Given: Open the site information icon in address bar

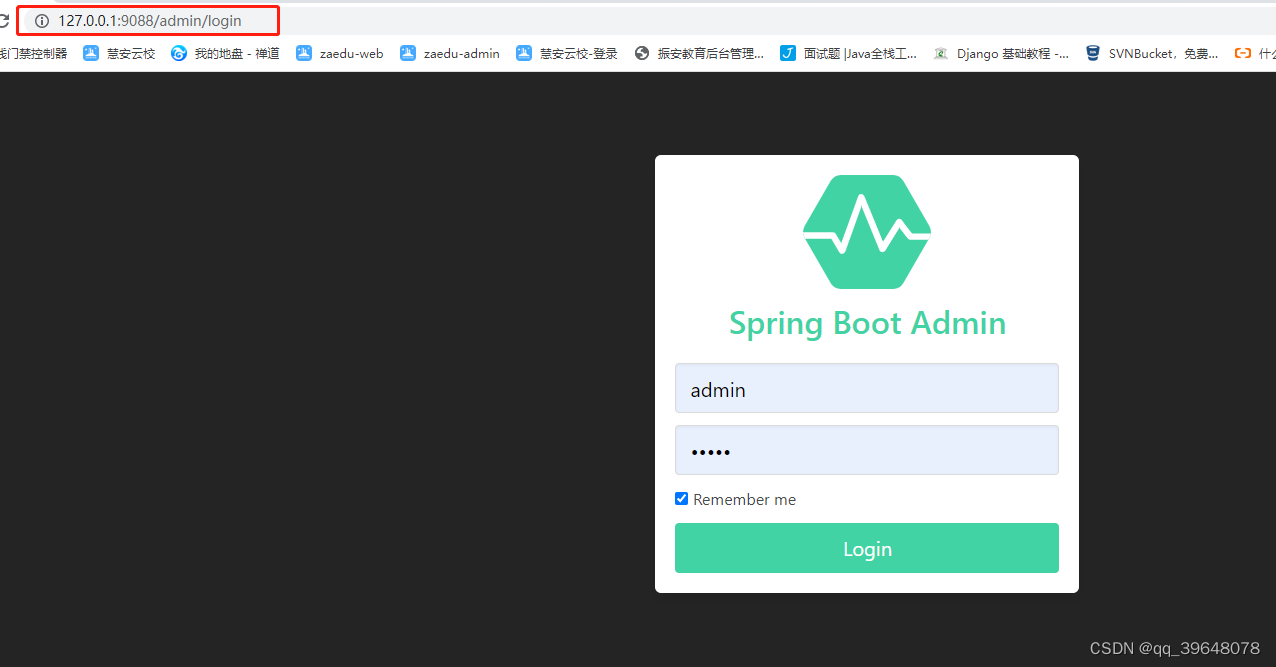Looking at the screenshot, I should tap(42, 21).
